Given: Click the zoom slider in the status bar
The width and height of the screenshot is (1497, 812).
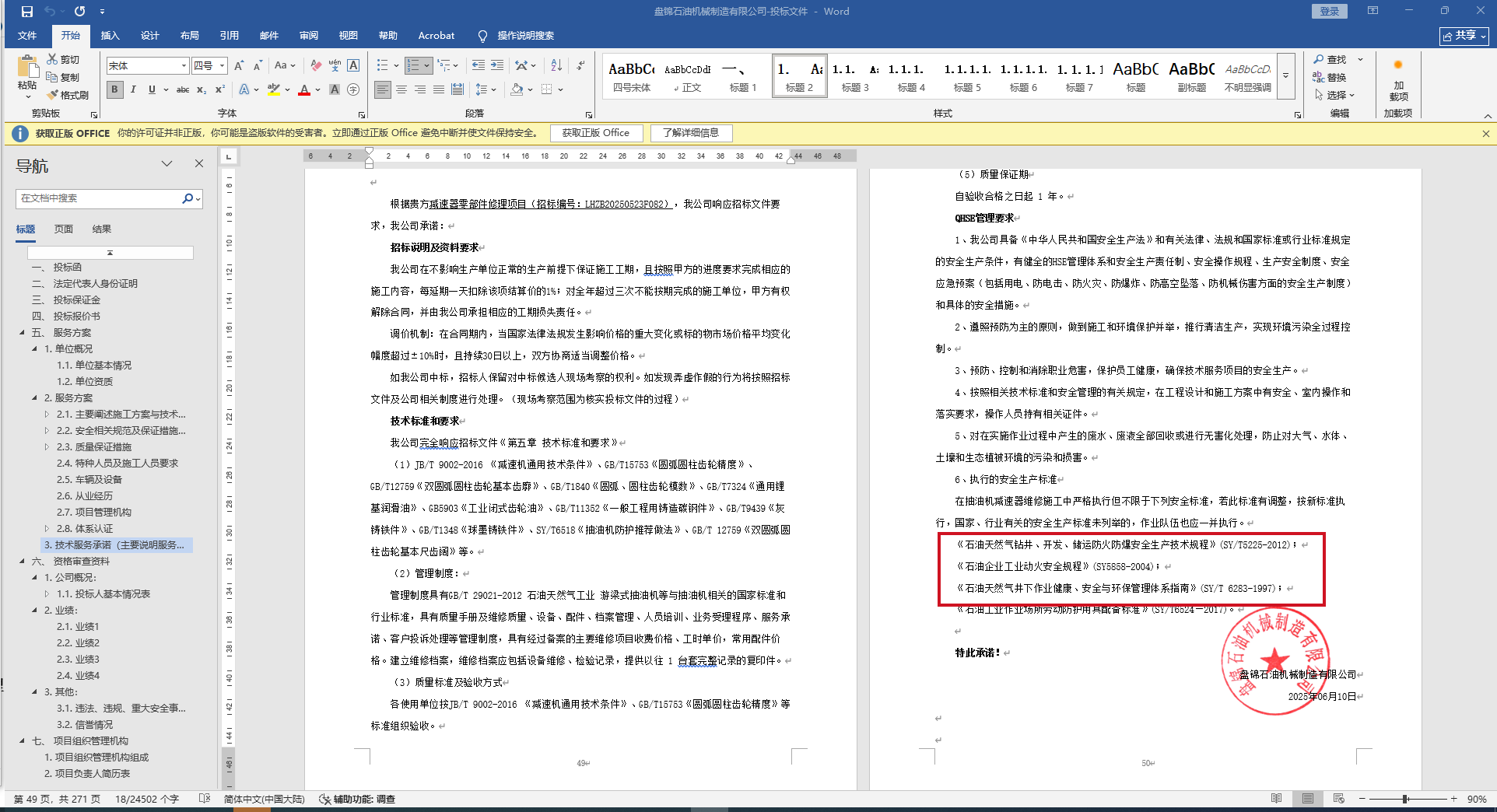Looking at the screenshot, I should [x=1410, y=799].
